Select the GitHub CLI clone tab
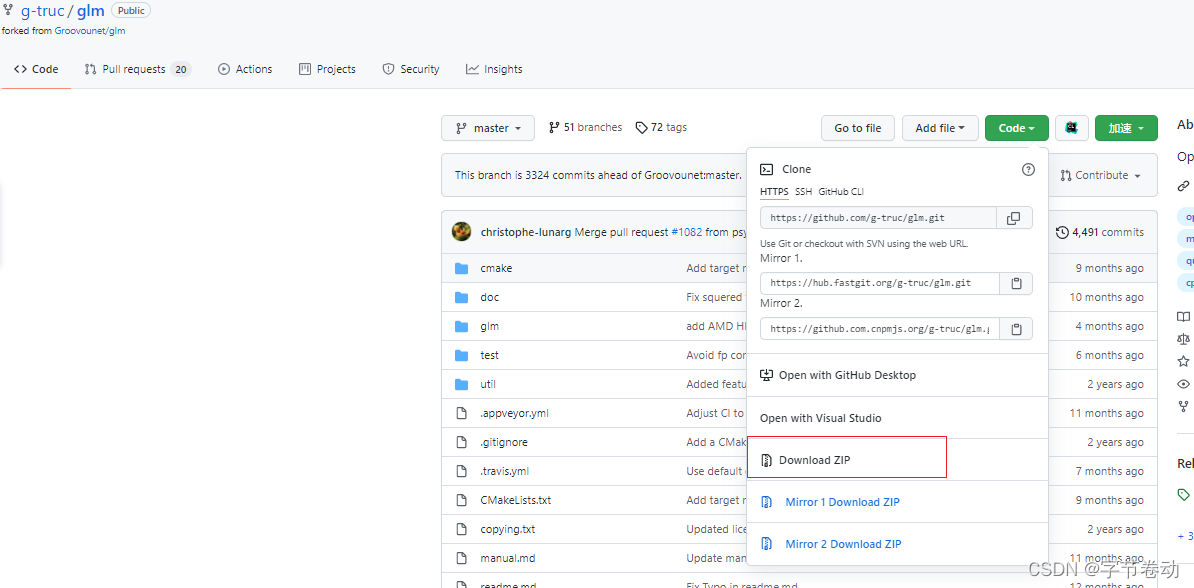 841,192
